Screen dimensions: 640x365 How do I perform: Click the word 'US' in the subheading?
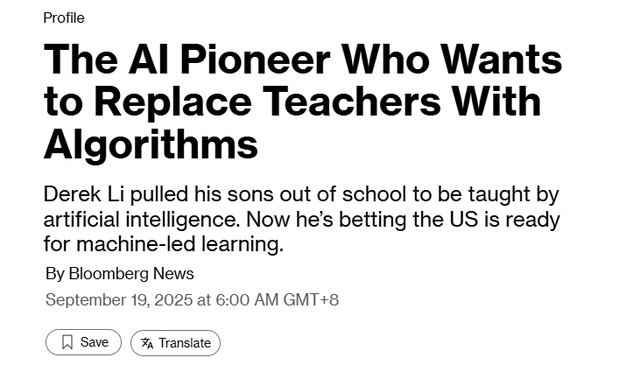pos(464,220)
